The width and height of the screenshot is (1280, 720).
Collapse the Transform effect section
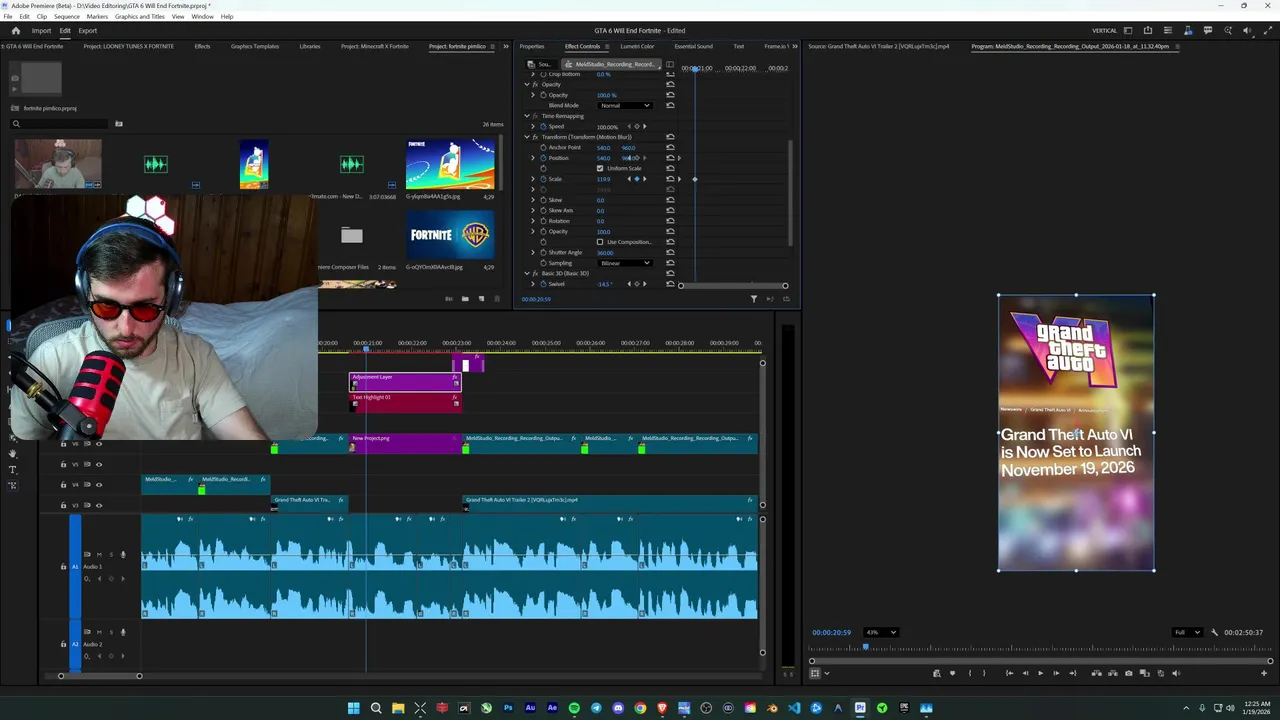(527, 137)
